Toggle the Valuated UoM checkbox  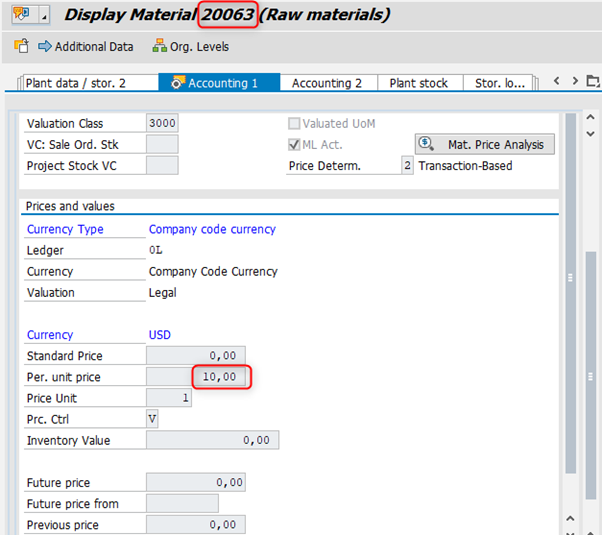pos(294,124)
